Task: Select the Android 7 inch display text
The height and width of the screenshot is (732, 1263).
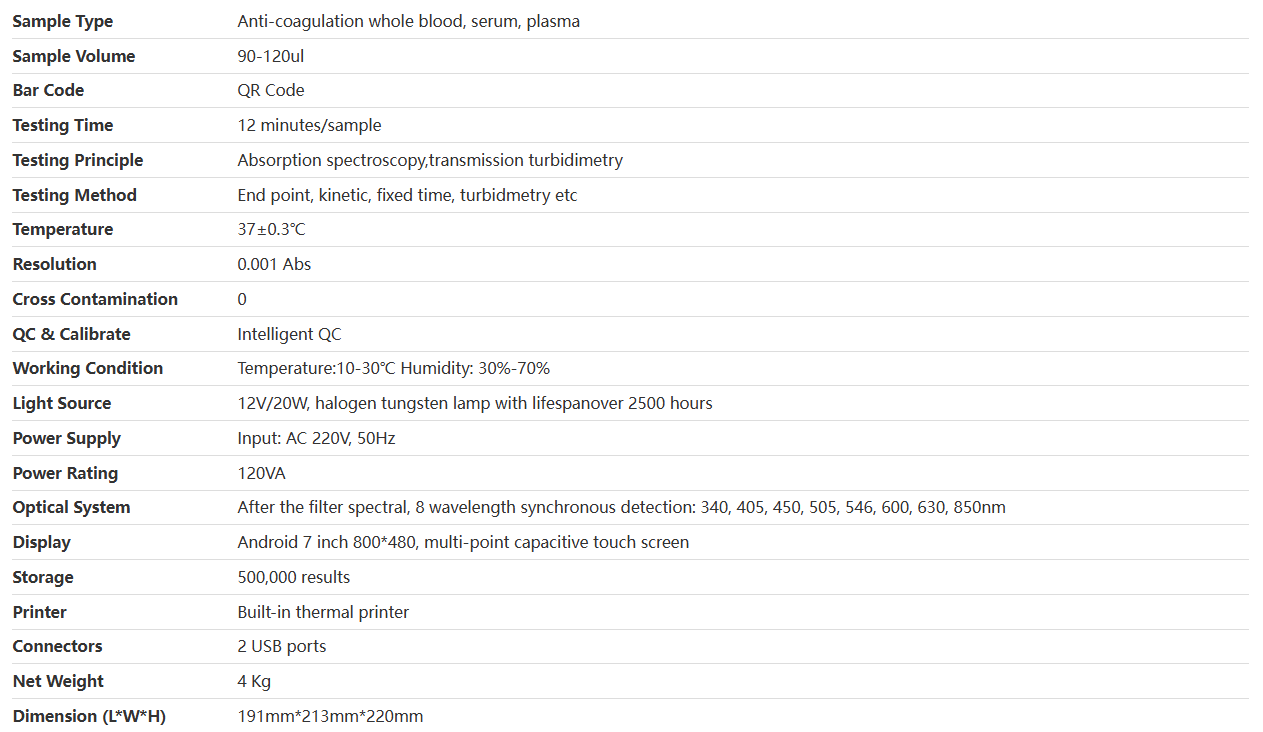Action: pos(463,542)
